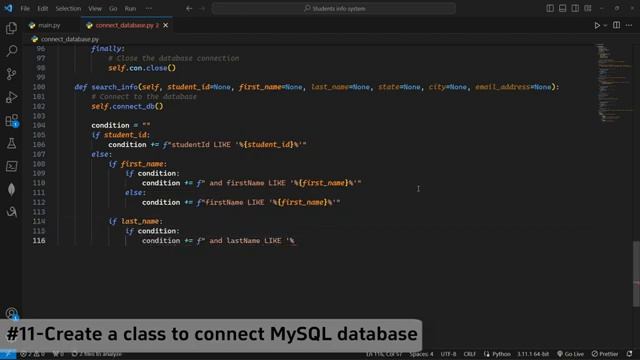Viewport: 640px width, 360px height.
Task: Close the connect_database.py tab
Action: pos(165,25)
